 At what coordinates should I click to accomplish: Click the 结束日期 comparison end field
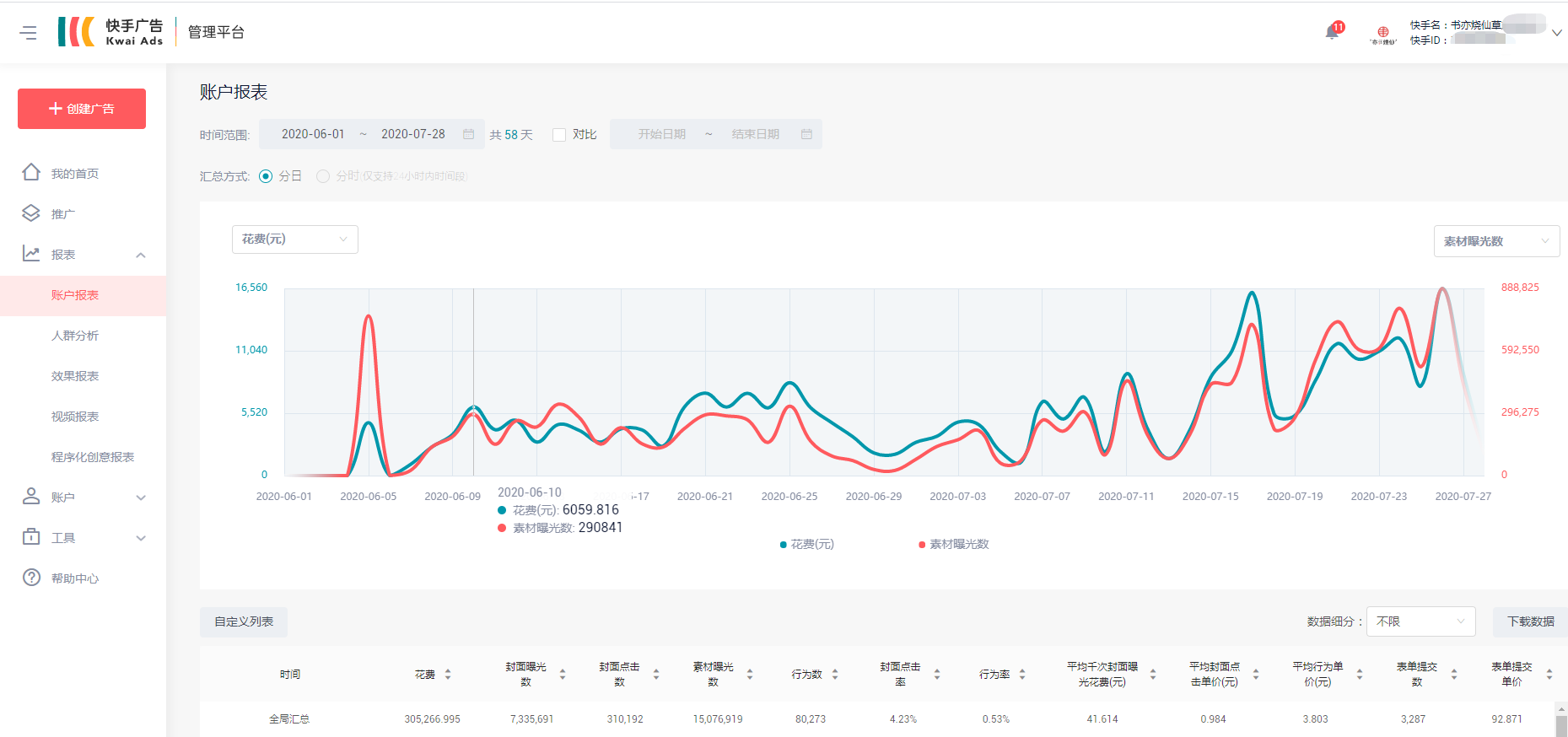click(756, 134)
